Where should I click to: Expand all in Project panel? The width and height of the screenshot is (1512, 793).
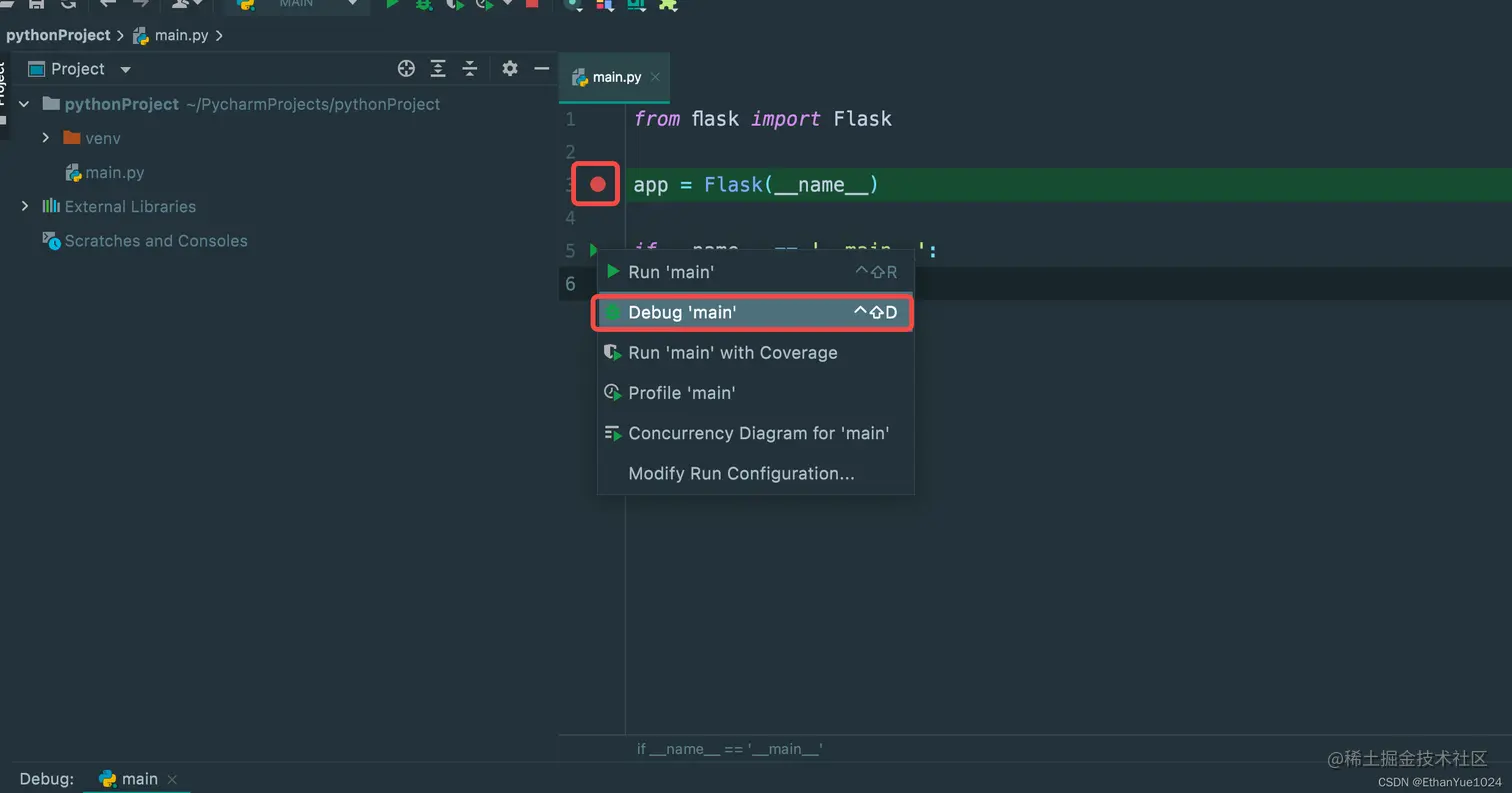438,68
